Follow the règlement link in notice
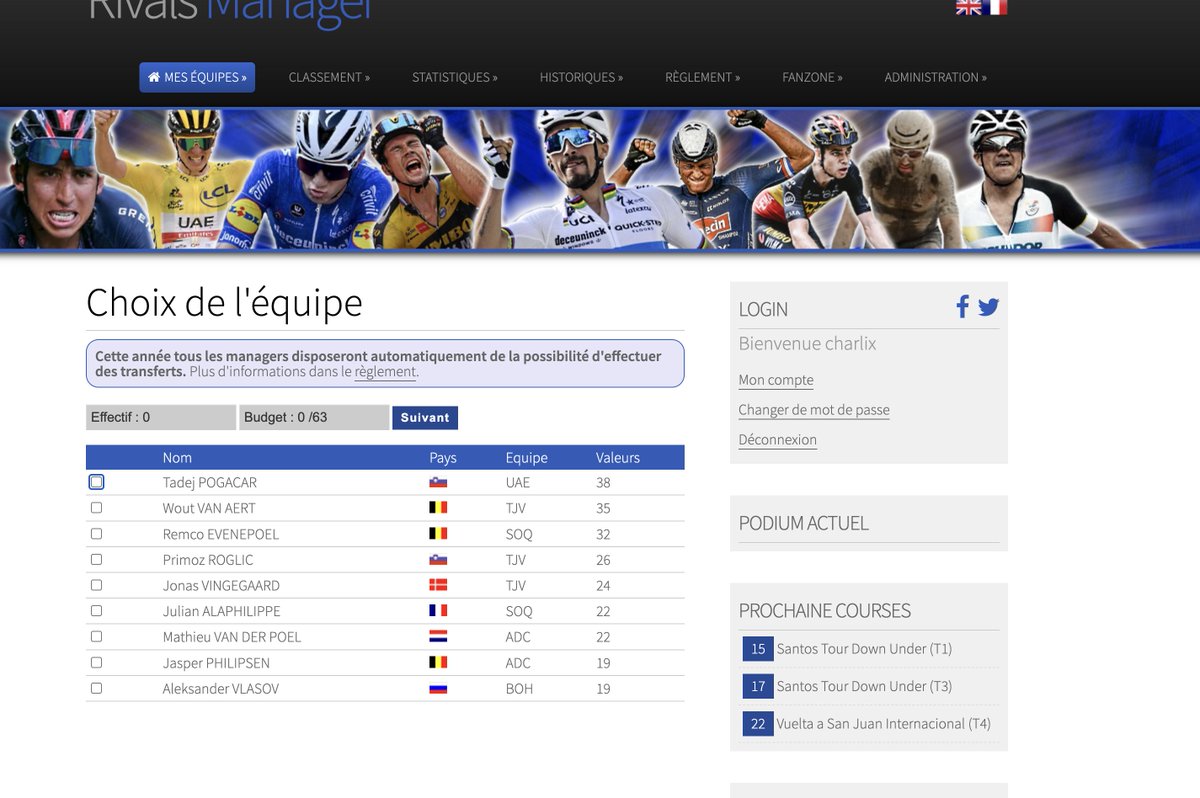1200x798 pixels. 385,372
